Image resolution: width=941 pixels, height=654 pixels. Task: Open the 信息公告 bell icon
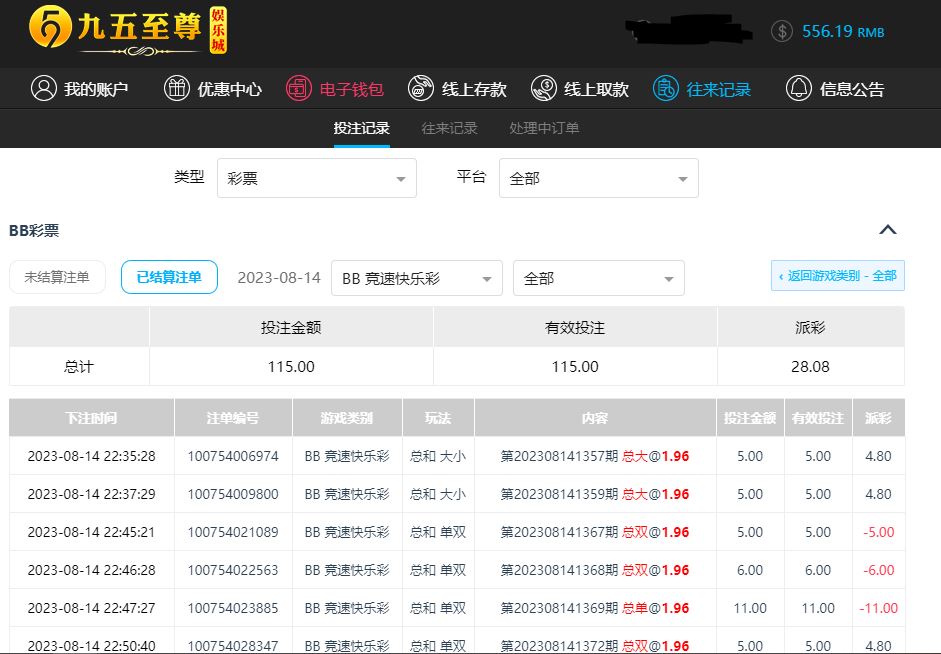point(798,89)
